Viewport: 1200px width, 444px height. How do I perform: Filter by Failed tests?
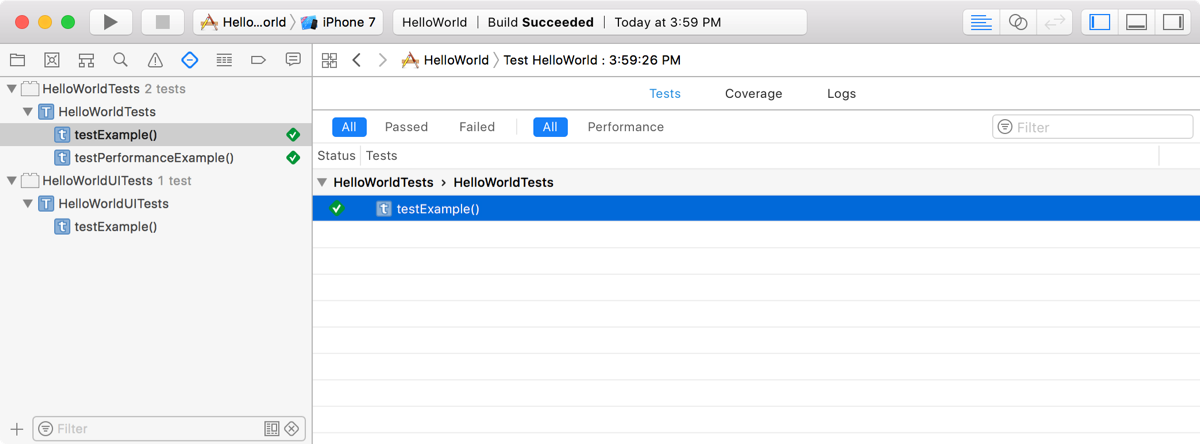pyautogui.click(x=477, y=127)
